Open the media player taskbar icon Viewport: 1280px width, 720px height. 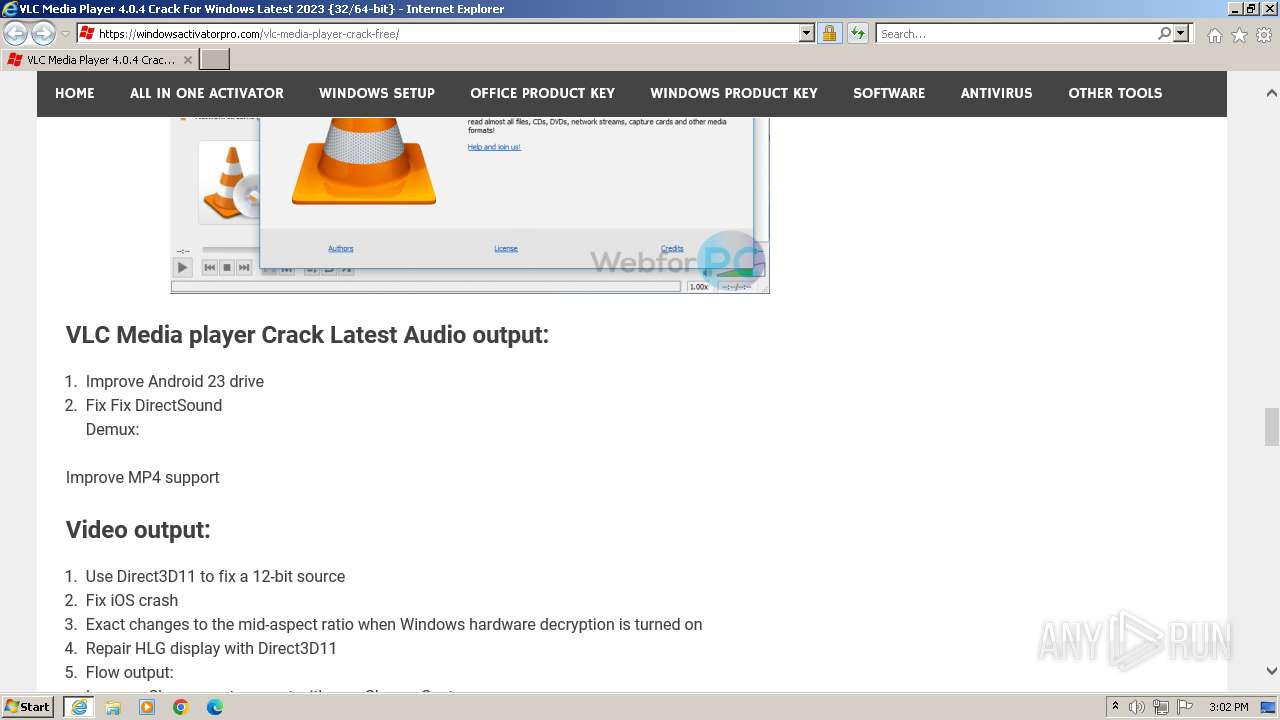pyautogui.click(x=147, y=707)
